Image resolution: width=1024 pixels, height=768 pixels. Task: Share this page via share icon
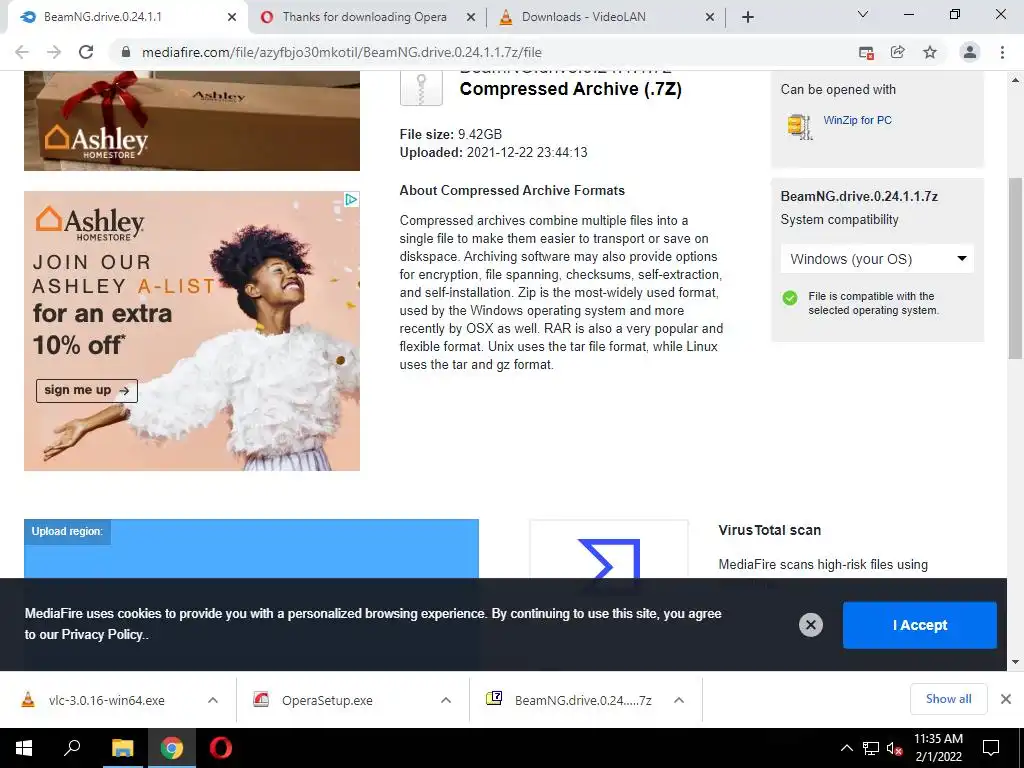[x=898, y=52]
